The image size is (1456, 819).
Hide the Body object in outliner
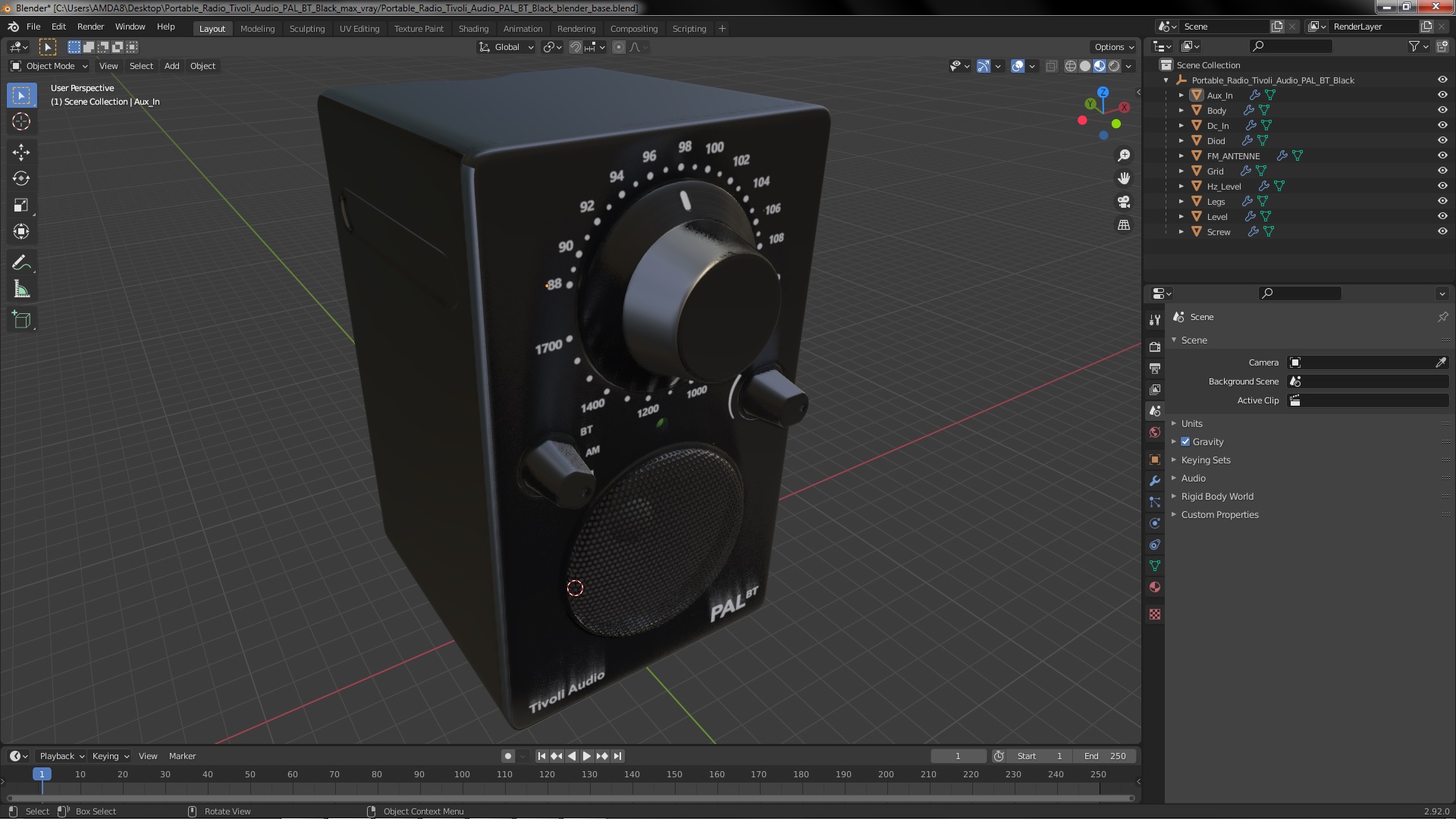[x=1442, y=110]
